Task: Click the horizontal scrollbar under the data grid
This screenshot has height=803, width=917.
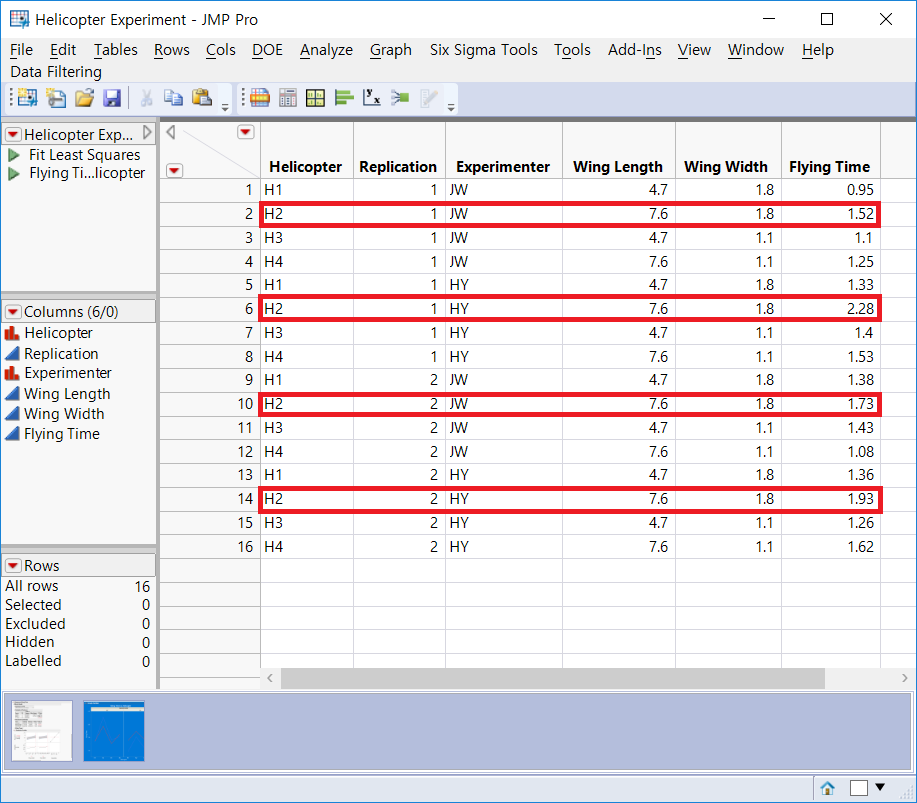Action: pos(552,679)
